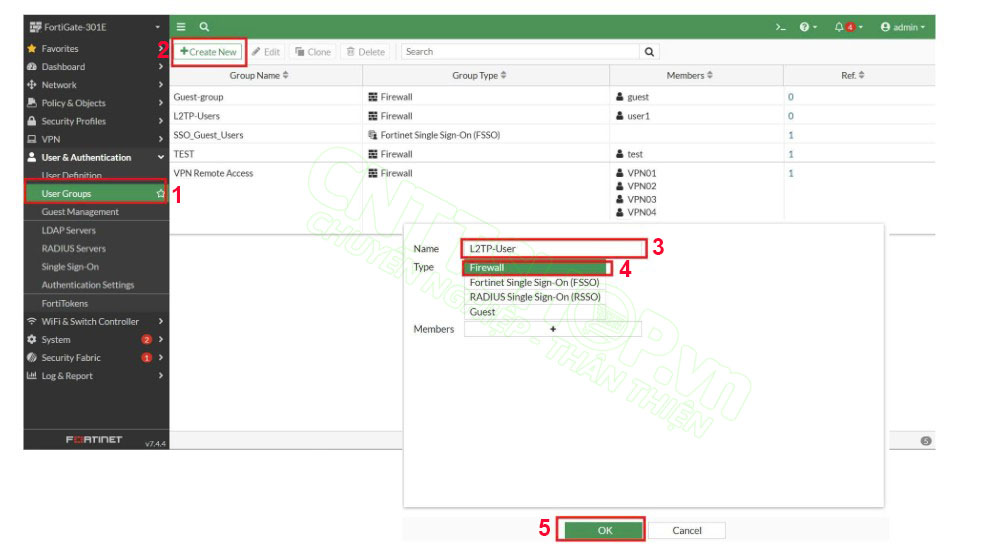The image size is (991, 552).
Task: Sort by Members column
Action: point(690,75)
